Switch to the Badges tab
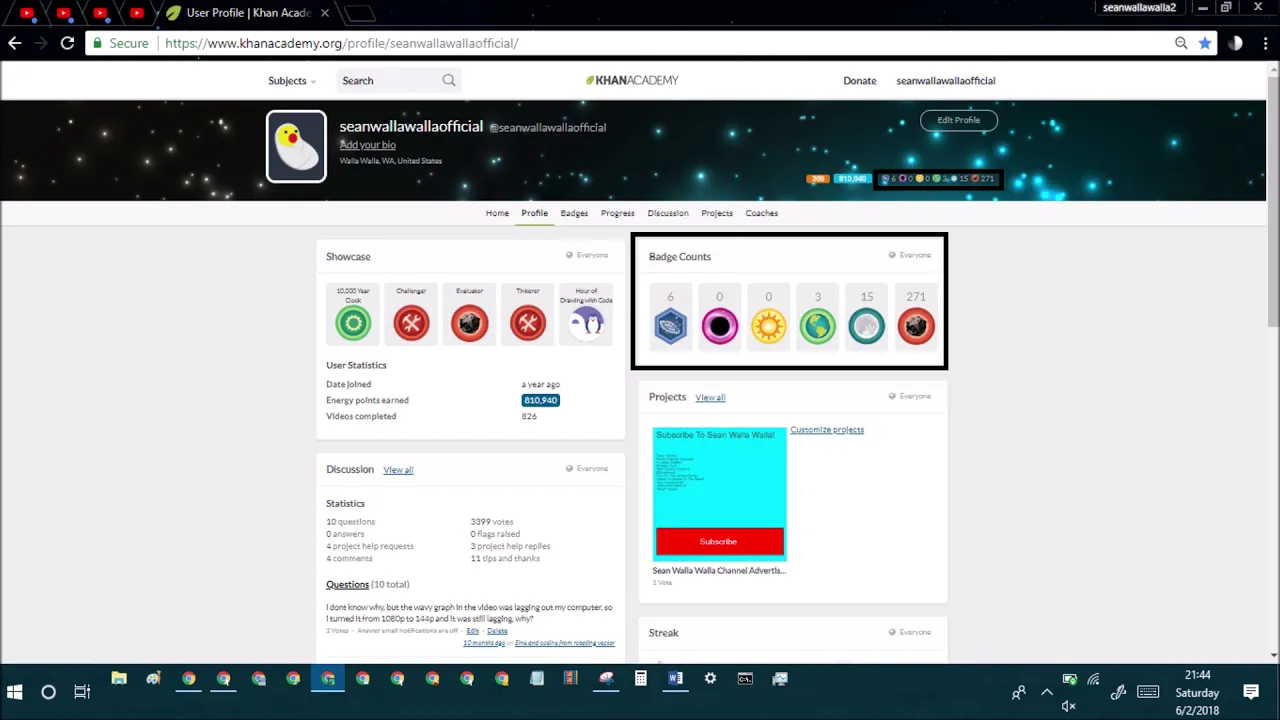The width and height of the screenshot is (1280, 720). click(574, 213)
